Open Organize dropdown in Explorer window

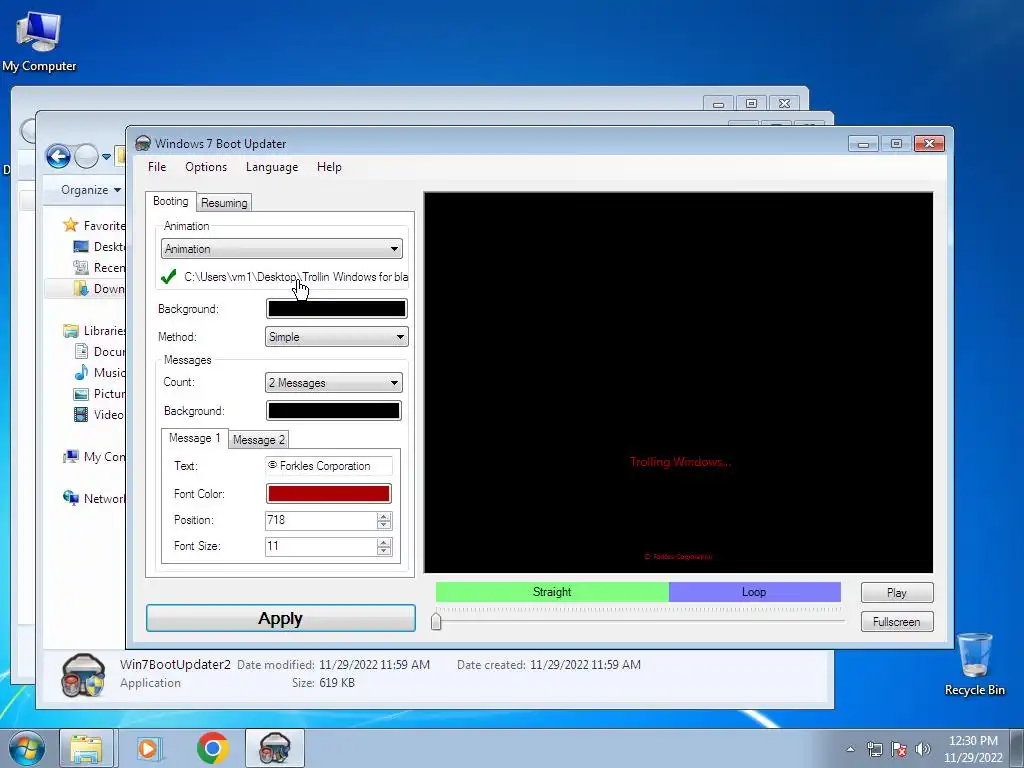pyautogui.click(x=91, y=190)
